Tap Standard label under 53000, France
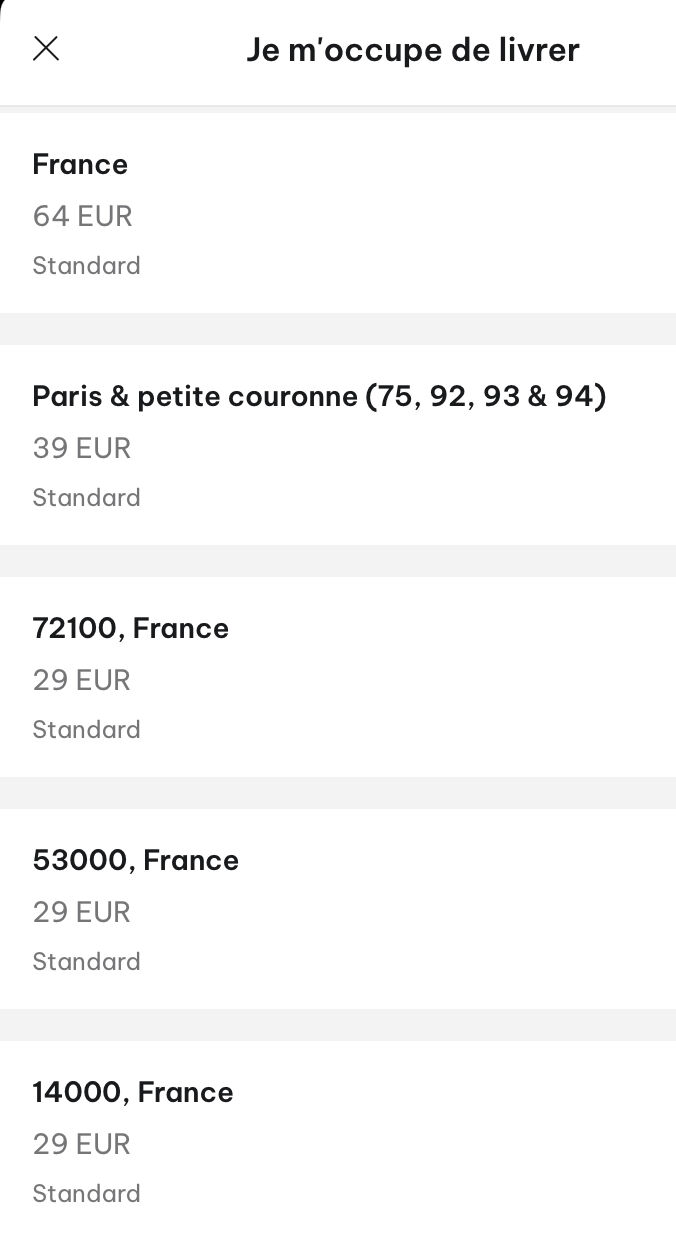 86,961
